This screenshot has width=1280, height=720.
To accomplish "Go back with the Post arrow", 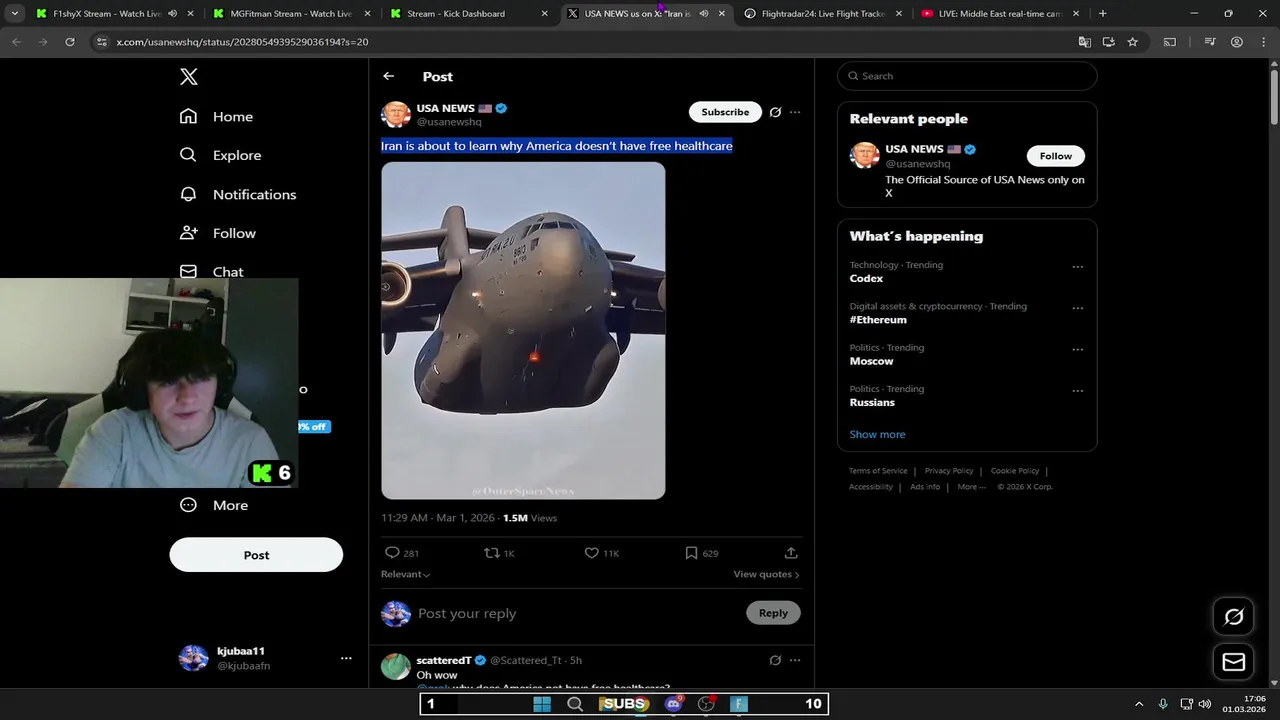I will coord(388,76).
